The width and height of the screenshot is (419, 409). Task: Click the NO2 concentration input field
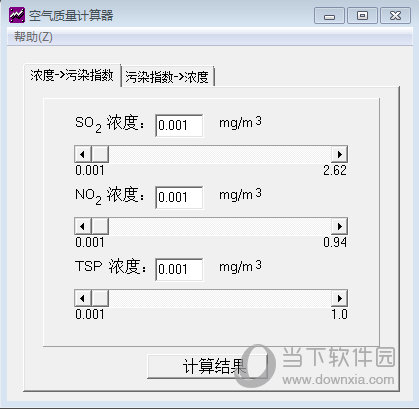tap(179, 197)
